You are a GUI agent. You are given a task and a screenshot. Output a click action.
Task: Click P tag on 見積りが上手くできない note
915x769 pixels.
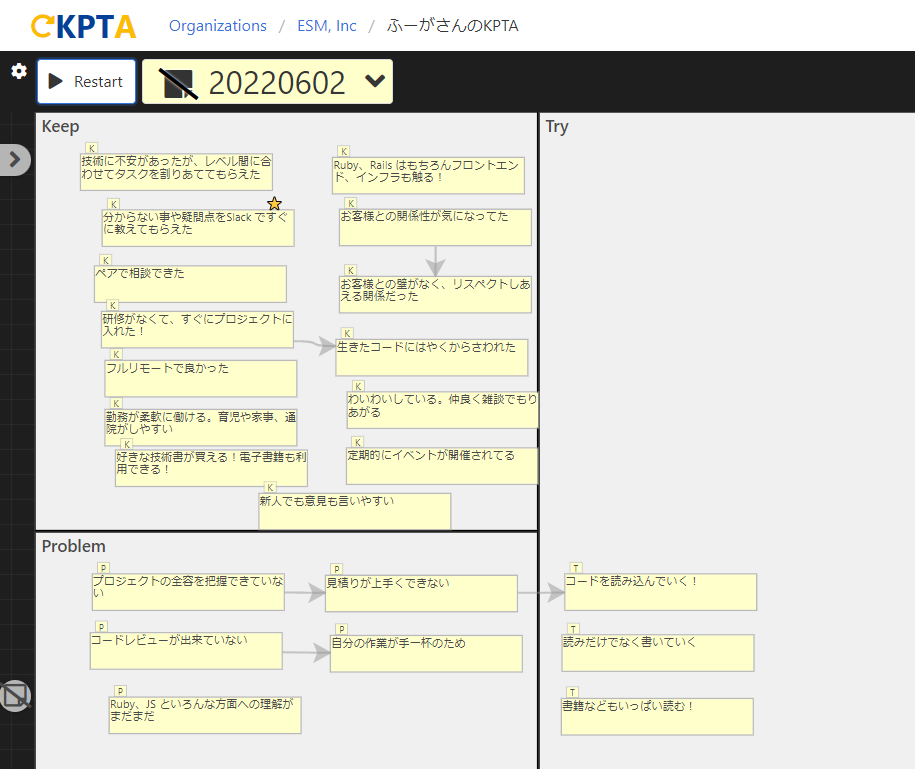337,569
